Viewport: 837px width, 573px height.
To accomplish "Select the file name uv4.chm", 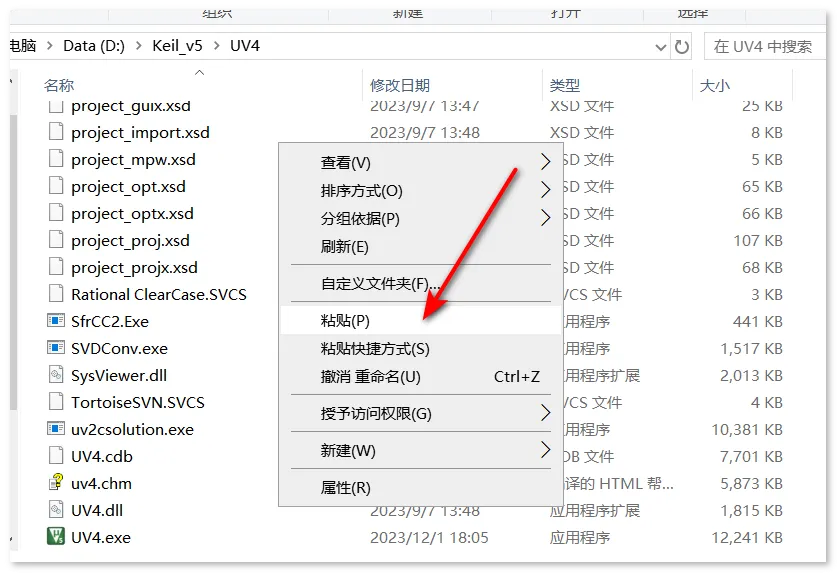I will pyautogui.click(x=101, y=483).
